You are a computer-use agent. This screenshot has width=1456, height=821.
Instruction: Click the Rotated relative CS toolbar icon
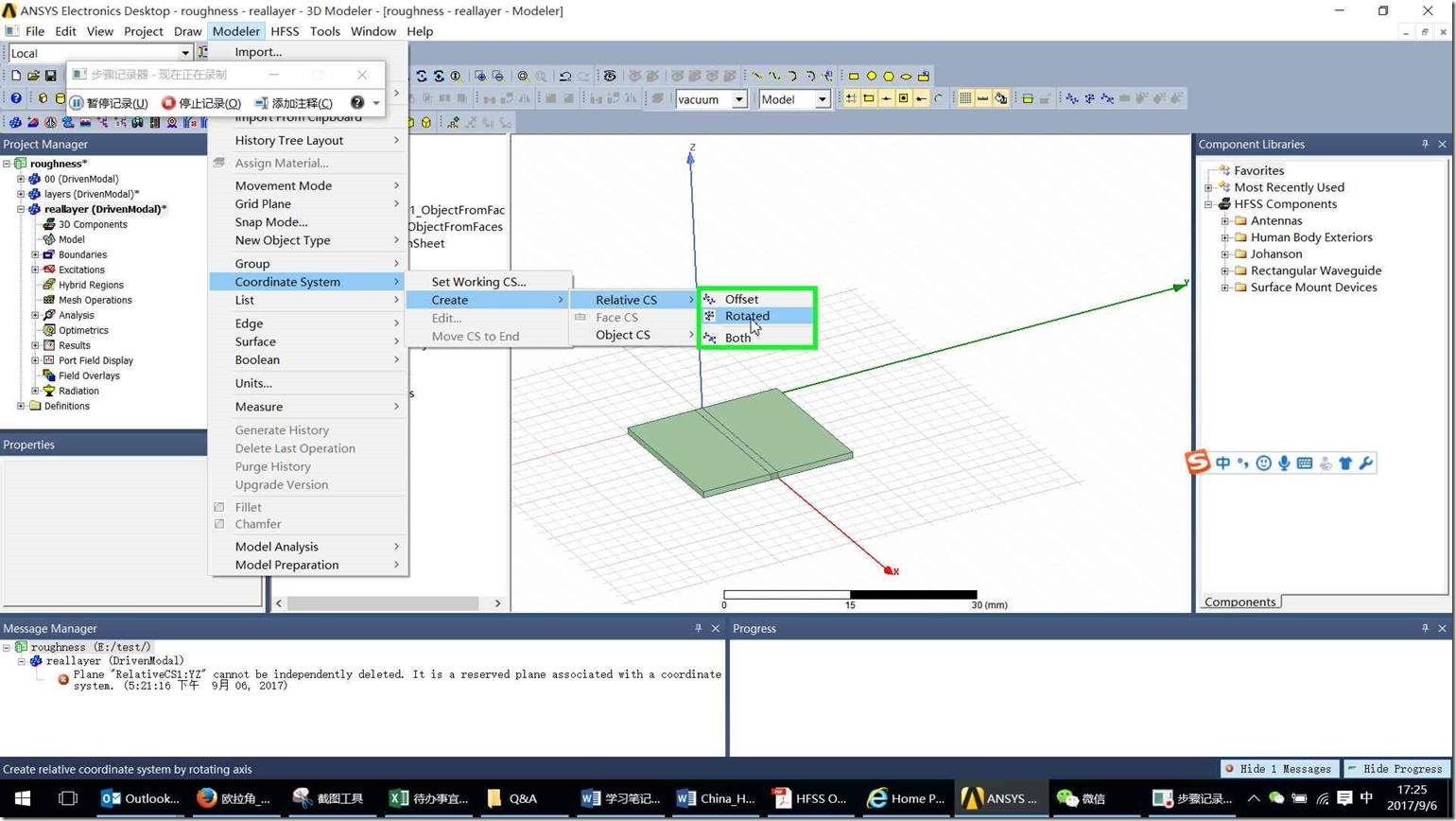(x=1089, y=98)
